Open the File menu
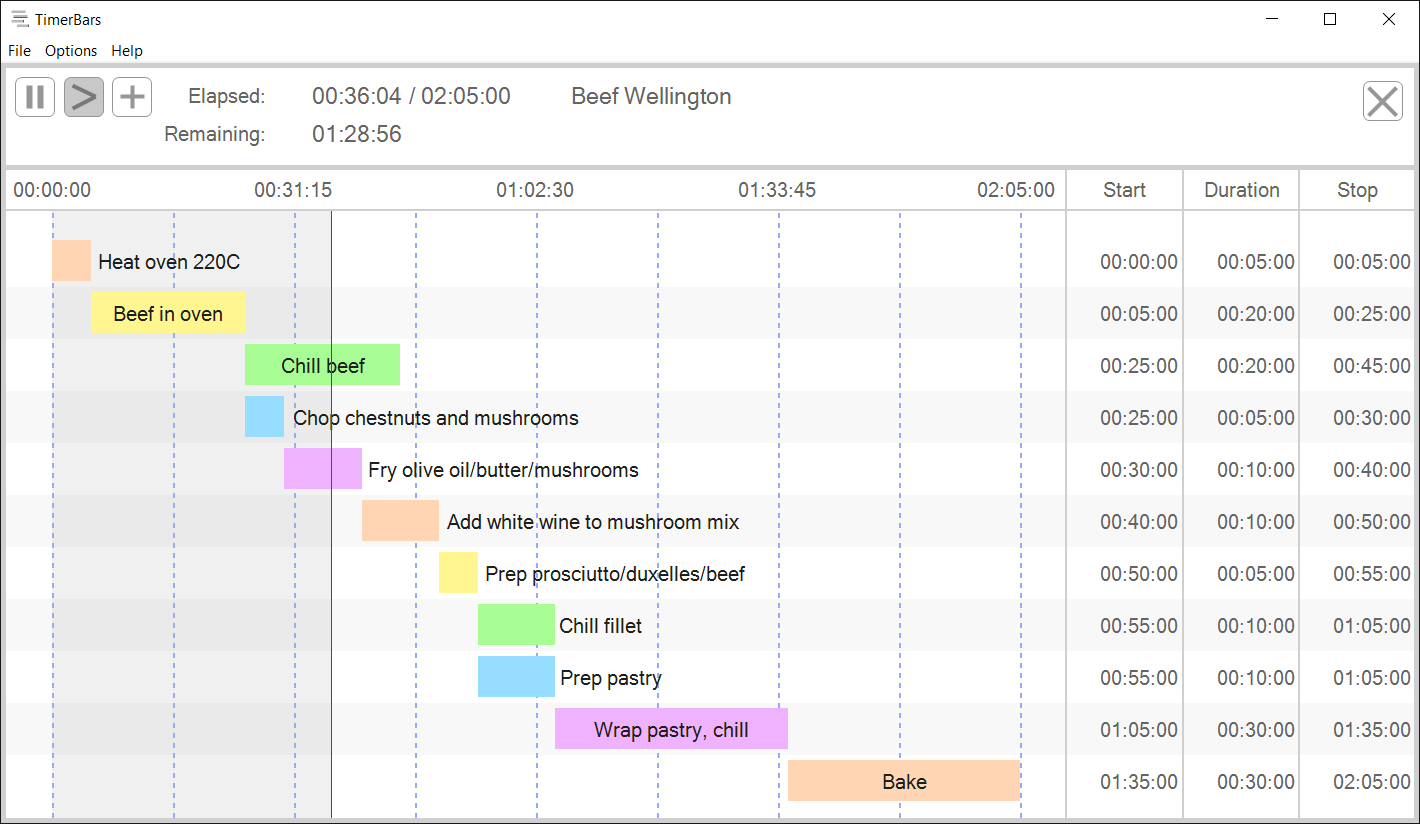 (x=19, y=51)
